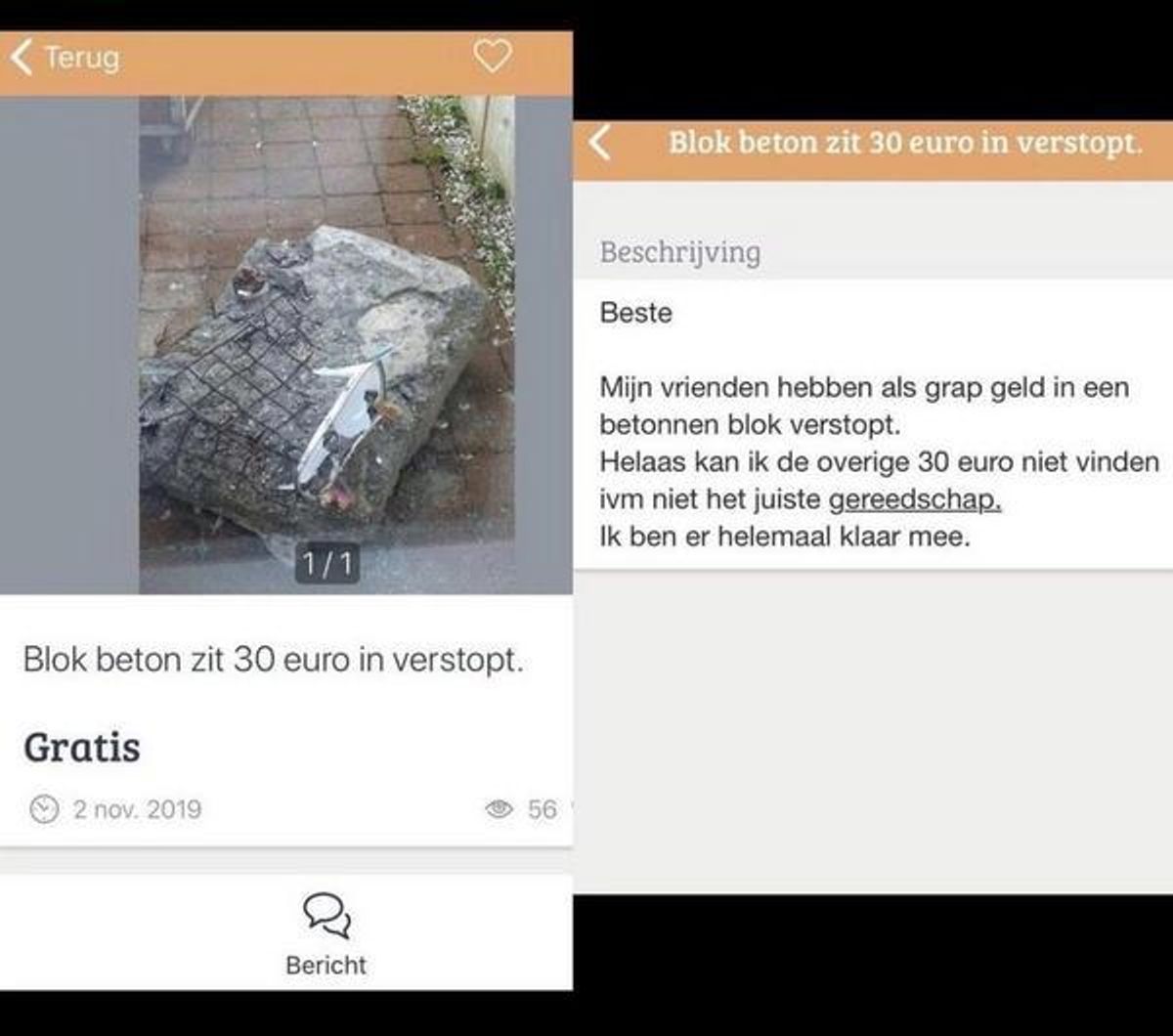This screenshot has height=1036, width=1173.
Task: Tap the Terug back arrow
Action: click(22, 58)
